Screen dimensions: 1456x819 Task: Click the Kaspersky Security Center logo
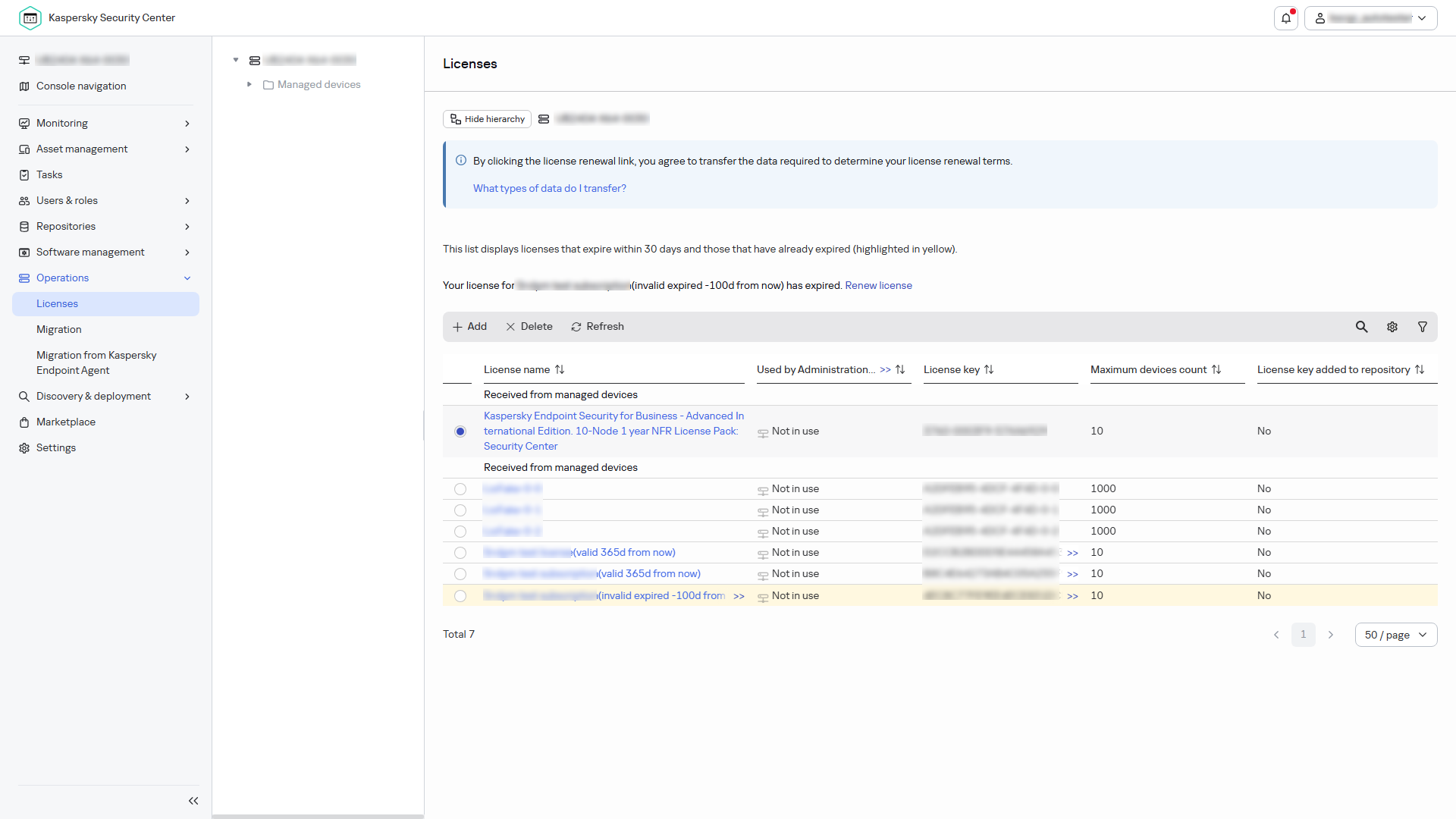pos(30,18)
